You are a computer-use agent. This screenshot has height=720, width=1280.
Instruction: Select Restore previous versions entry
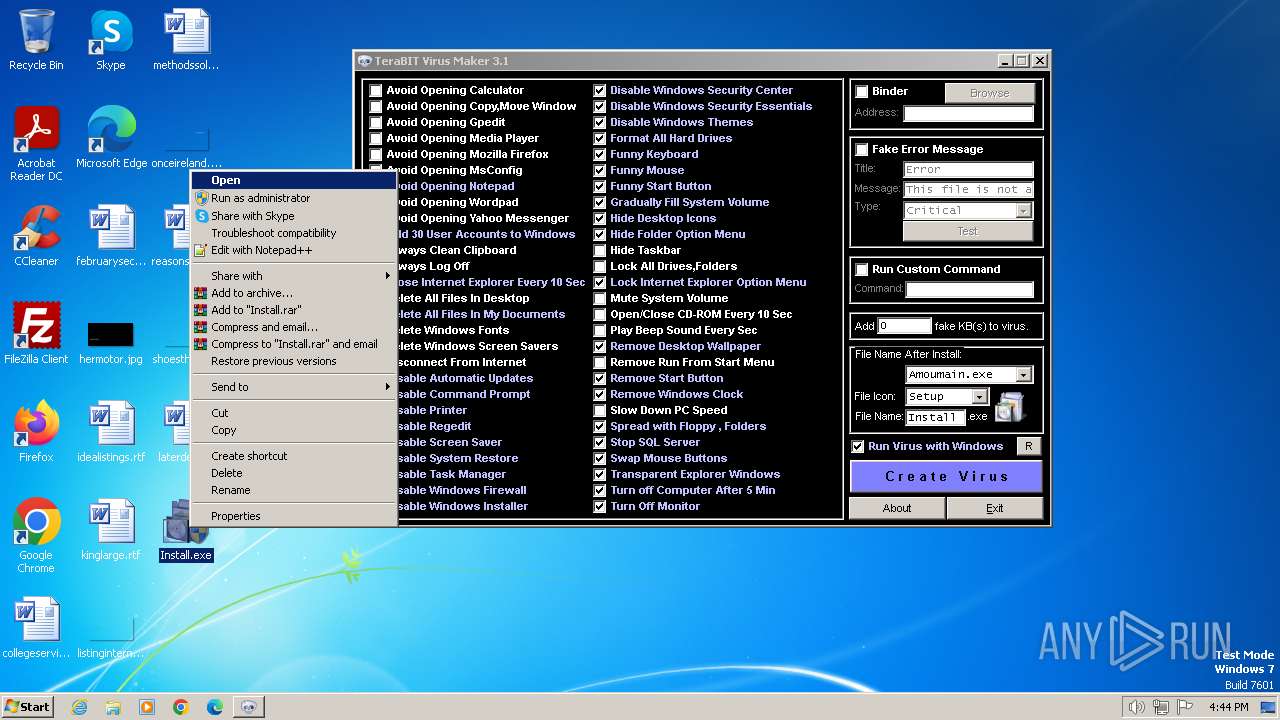[294, 361]
